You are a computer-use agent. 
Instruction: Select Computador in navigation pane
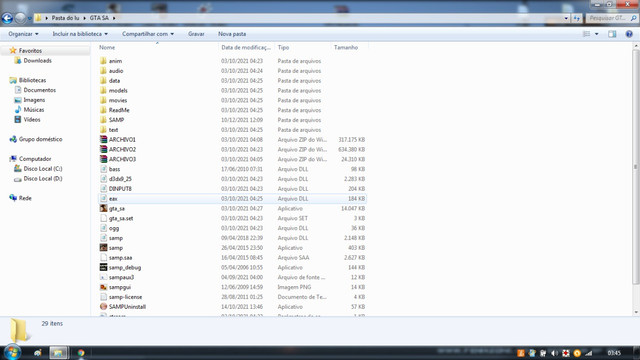pyautogui.click(x=35, y=158)
